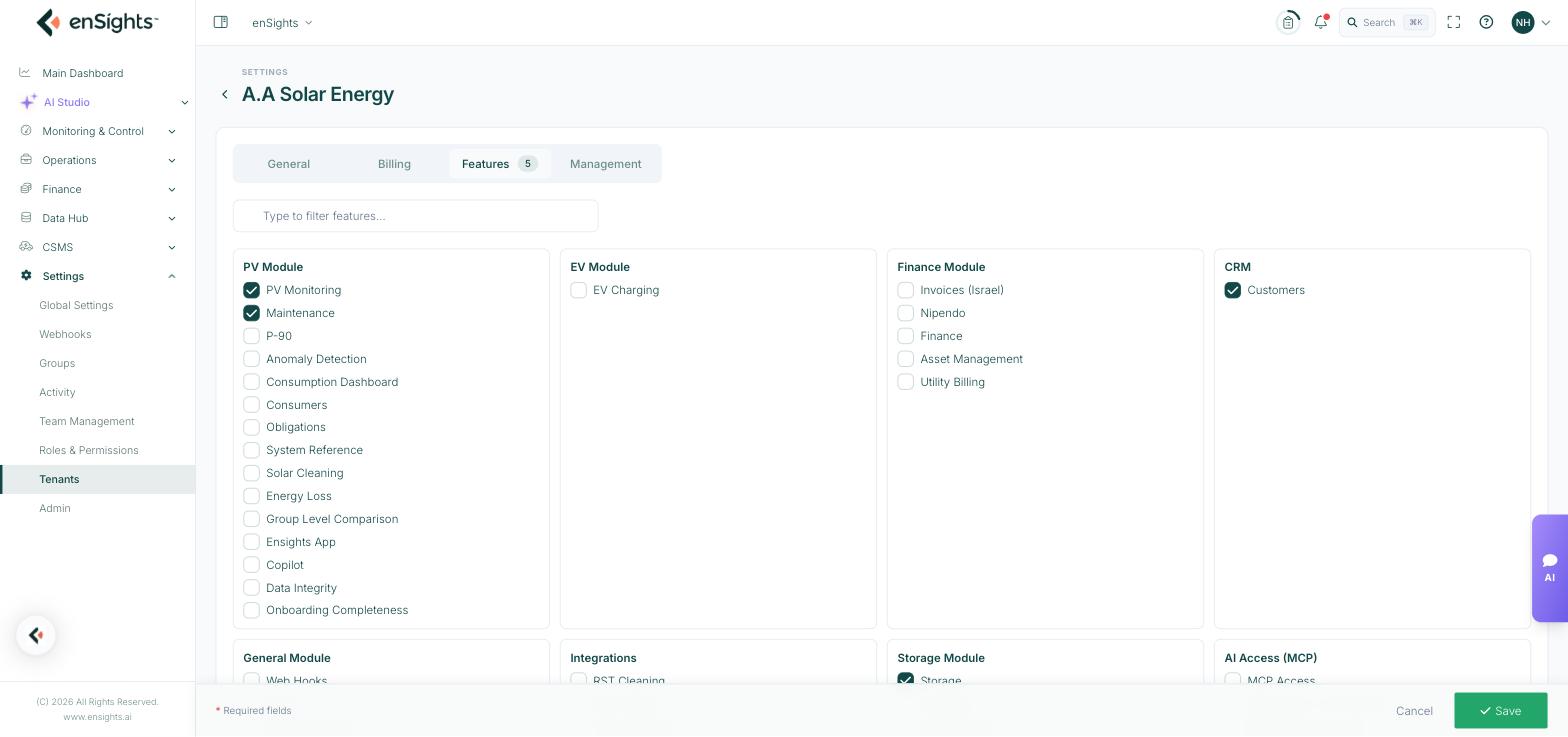Click the Data Hub icon
The image size is (1568, 737).
tap(26, 217)
